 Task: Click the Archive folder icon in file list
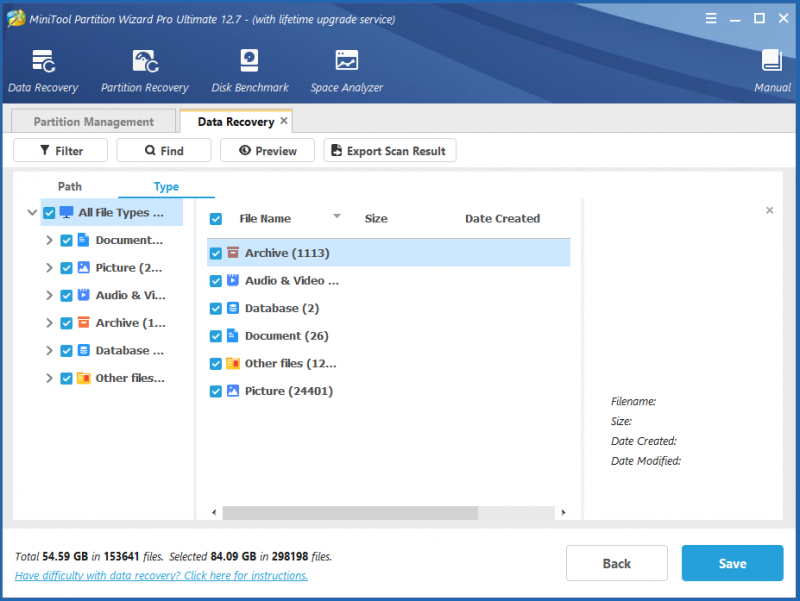point(233,253)
